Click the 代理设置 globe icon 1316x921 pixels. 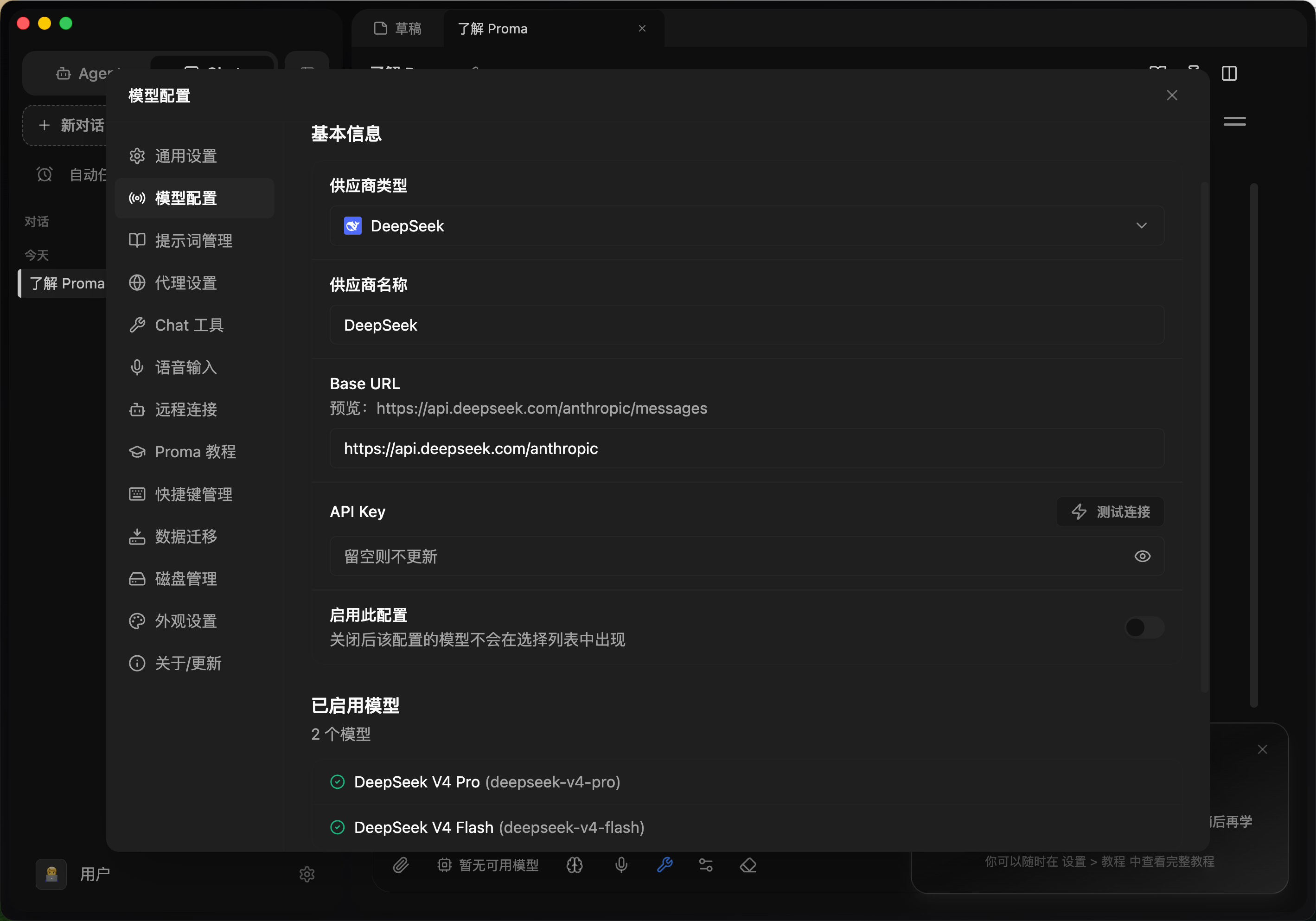pyautogui.click(x=137, y=282)
